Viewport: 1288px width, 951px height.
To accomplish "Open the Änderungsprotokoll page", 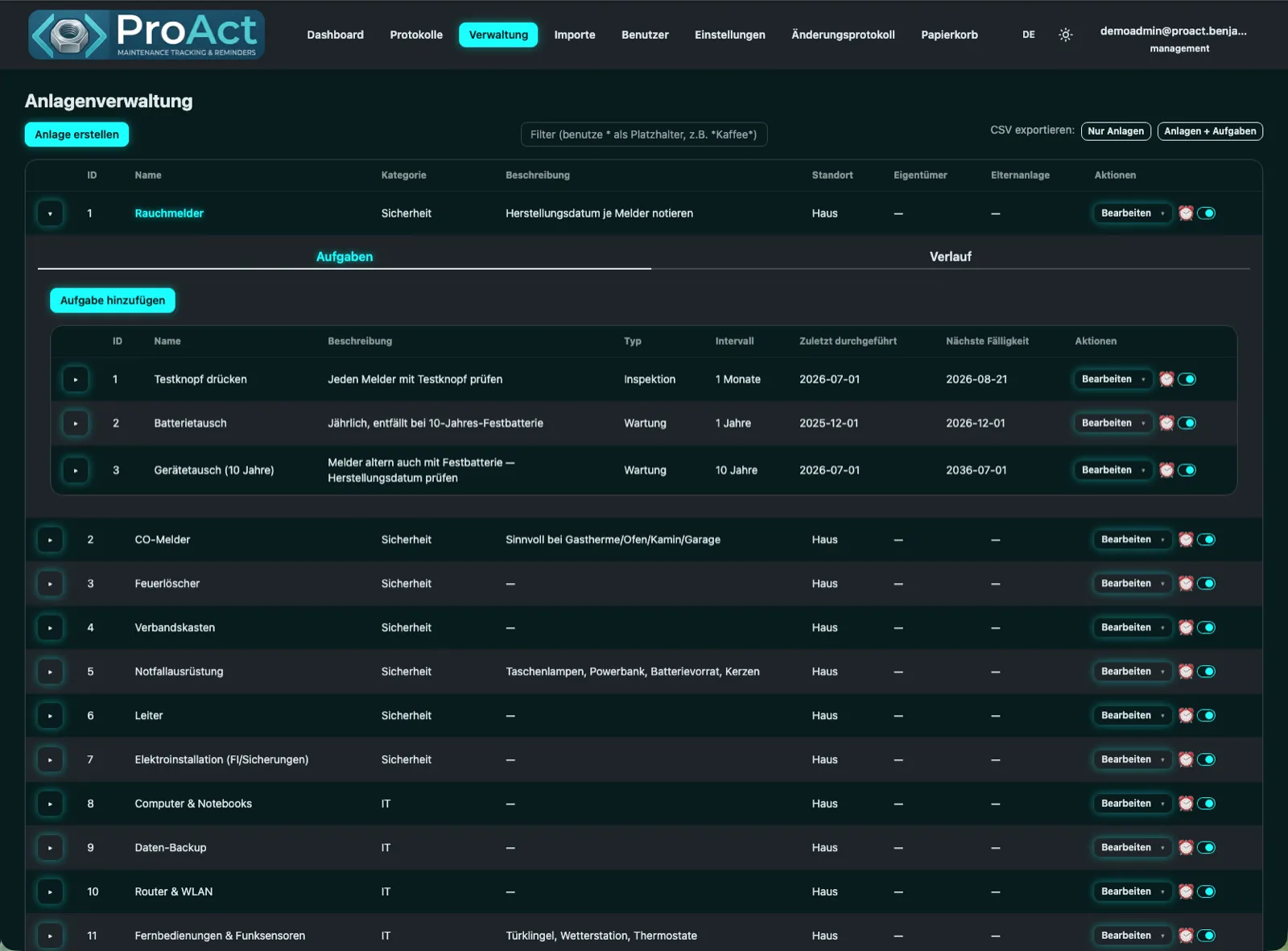I will tap(843, 35).
